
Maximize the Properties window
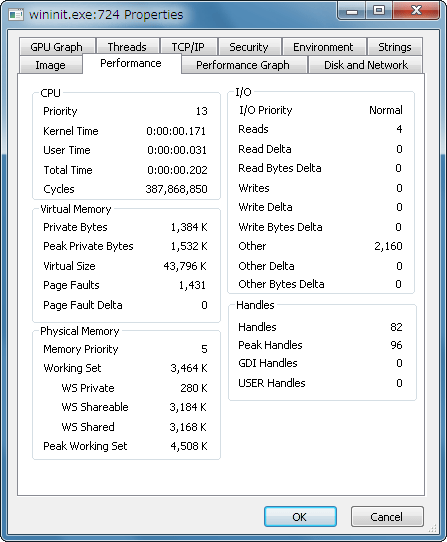379,11
